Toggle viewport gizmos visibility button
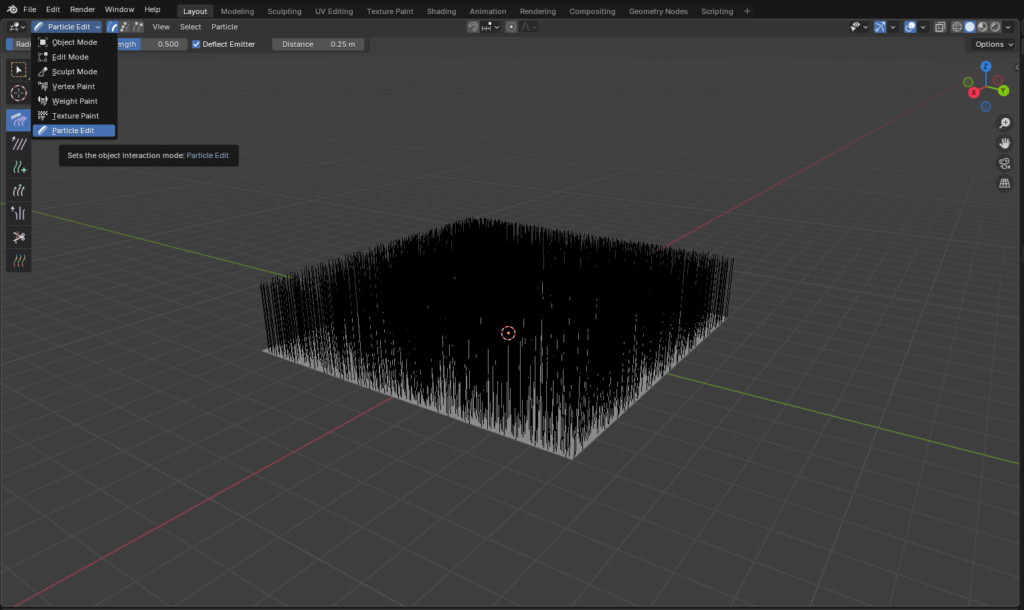 coord(880,27)
